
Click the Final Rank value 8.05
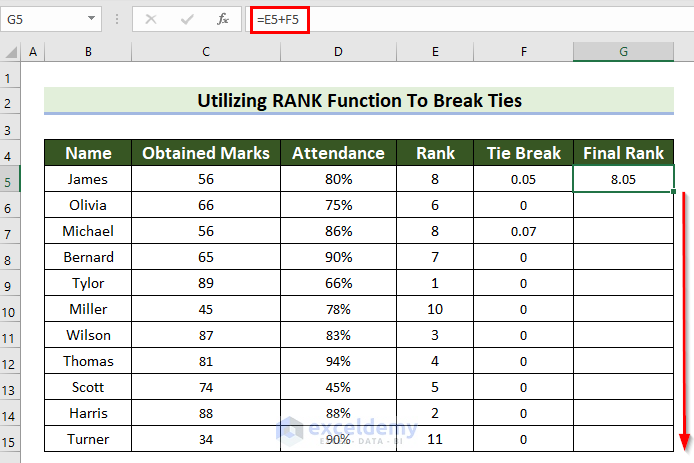pyautogui.click(x=624, y=179)
